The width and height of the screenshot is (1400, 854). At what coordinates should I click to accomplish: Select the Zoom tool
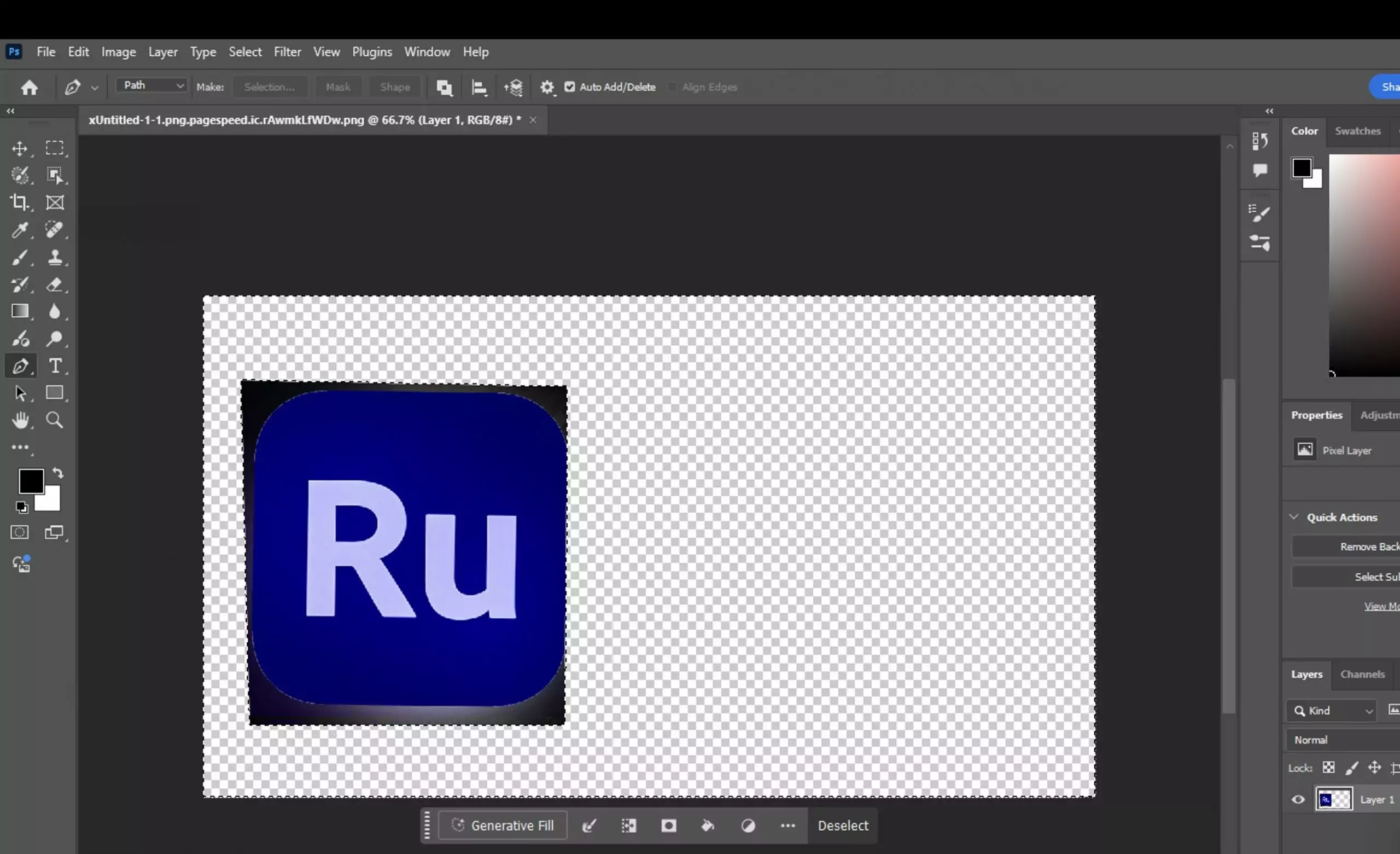55,420
